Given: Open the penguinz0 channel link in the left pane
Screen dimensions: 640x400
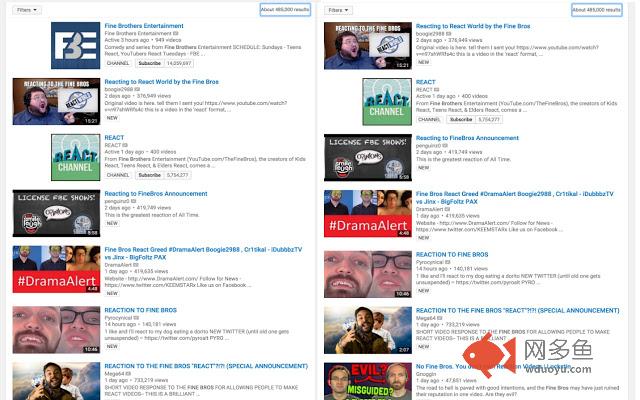Looking at the screenshot, I should click(117, 201).
